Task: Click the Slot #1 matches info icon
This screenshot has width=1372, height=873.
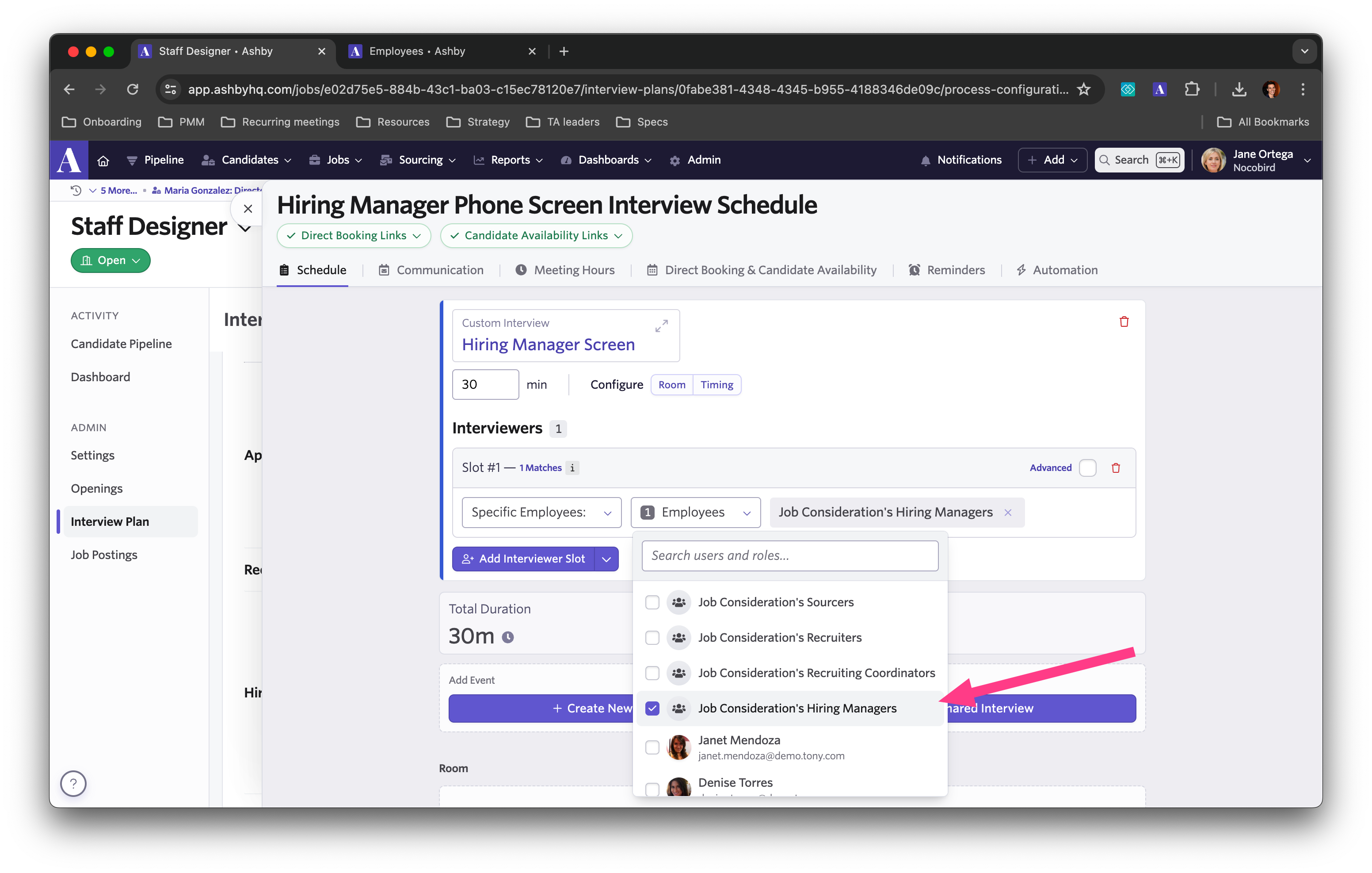Action: [572, 467]
